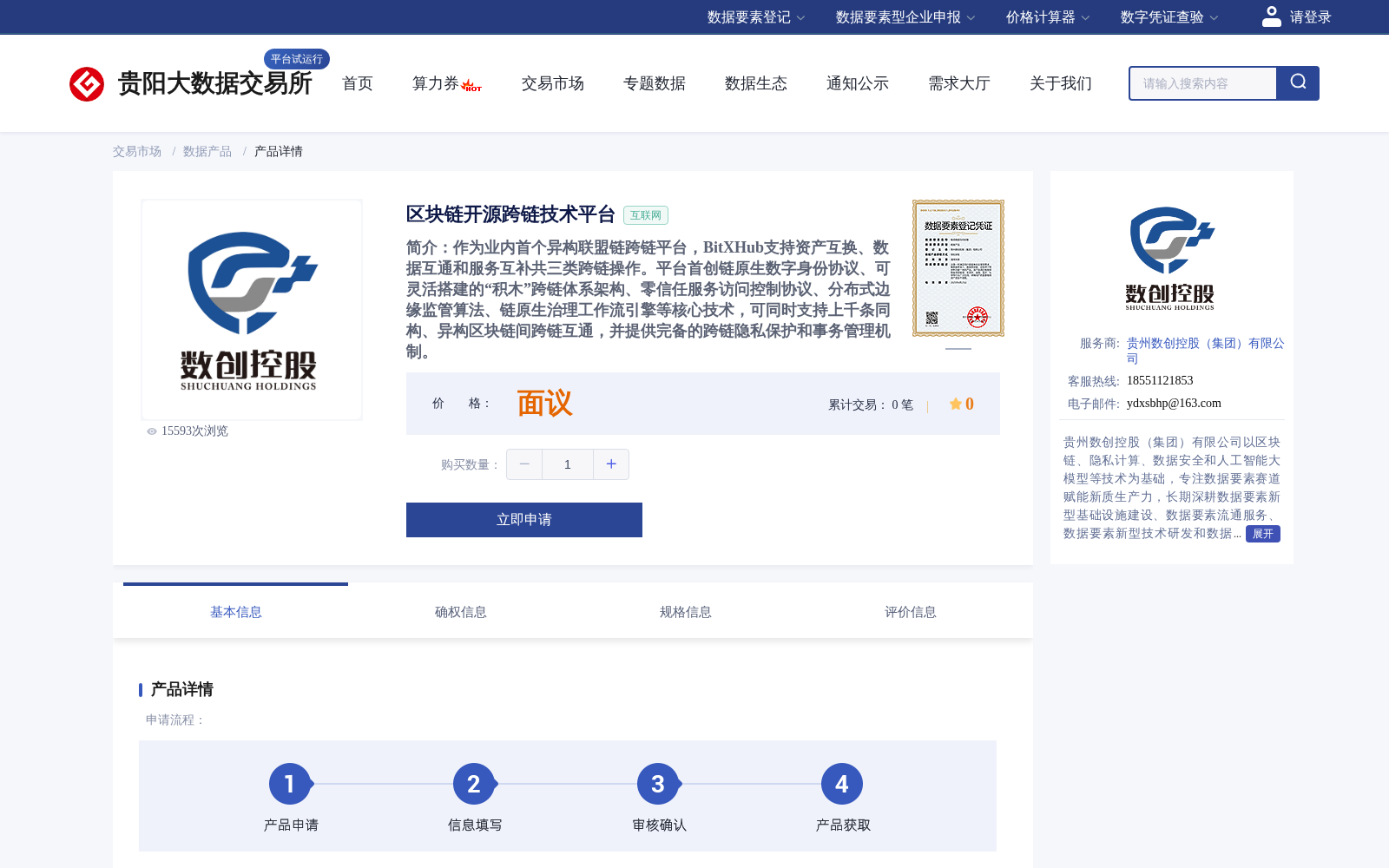Expand the 数字凭证查验 dropdown

1169,17
